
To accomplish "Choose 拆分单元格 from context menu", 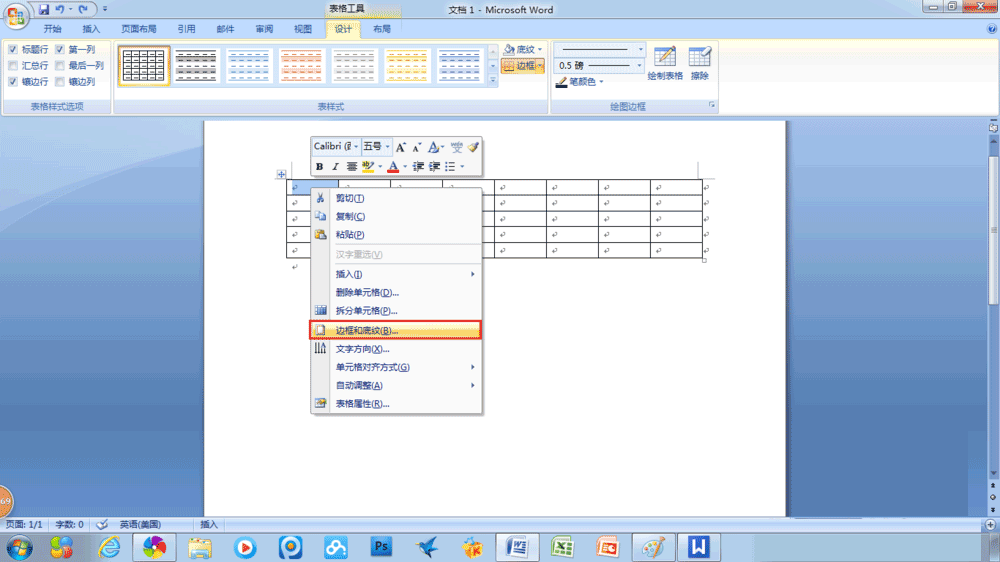I will click(395, 311).
